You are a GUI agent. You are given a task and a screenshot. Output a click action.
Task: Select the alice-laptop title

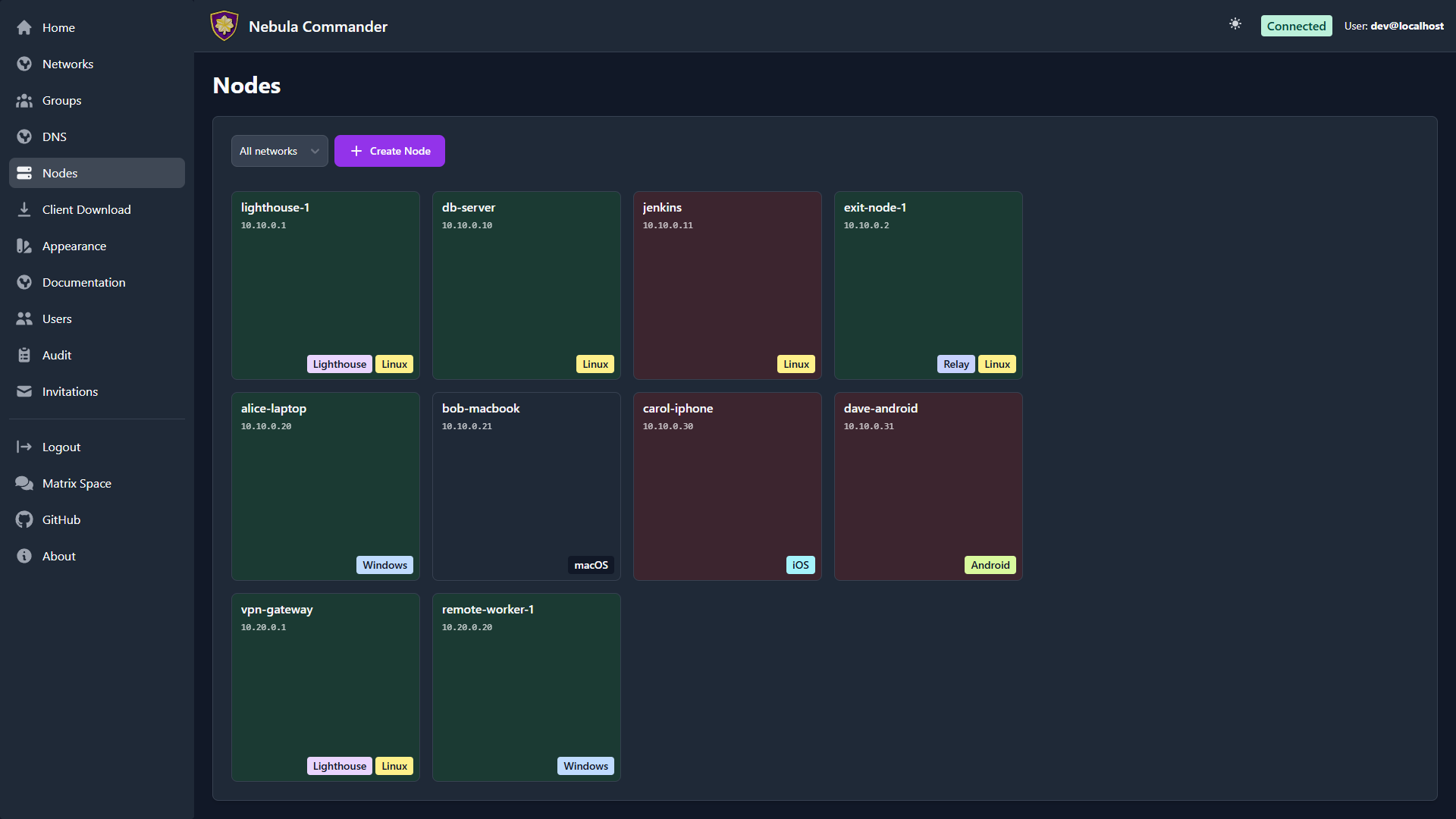click(x=274, y=408)
